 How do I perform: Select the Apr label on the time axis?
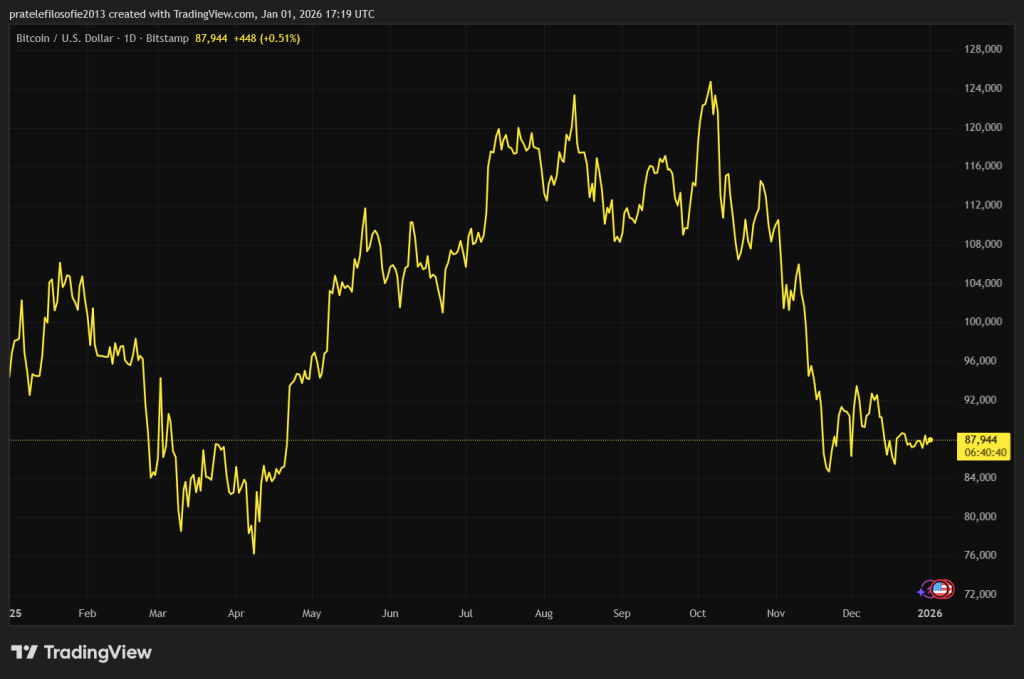click(x=236, y=612)
